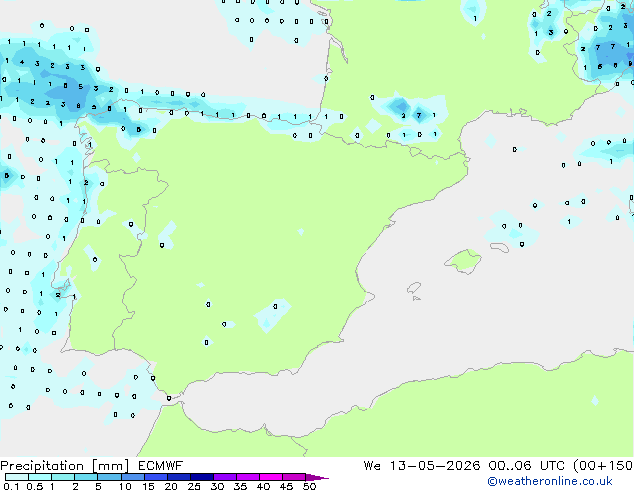
Task: Click the '35' legend scale label
Action: click(x=240, y=486)
